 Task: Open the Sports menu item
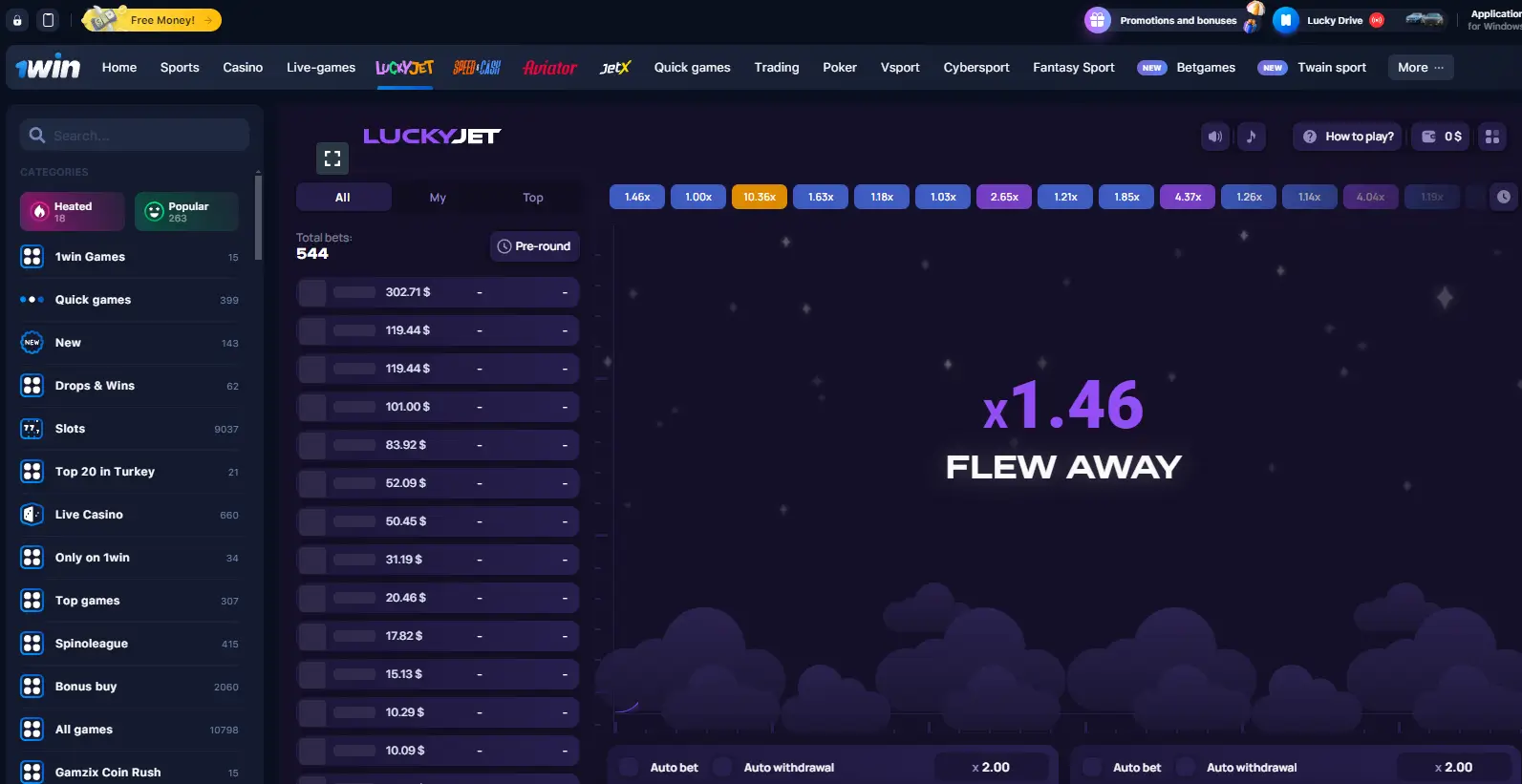(180, 67)
